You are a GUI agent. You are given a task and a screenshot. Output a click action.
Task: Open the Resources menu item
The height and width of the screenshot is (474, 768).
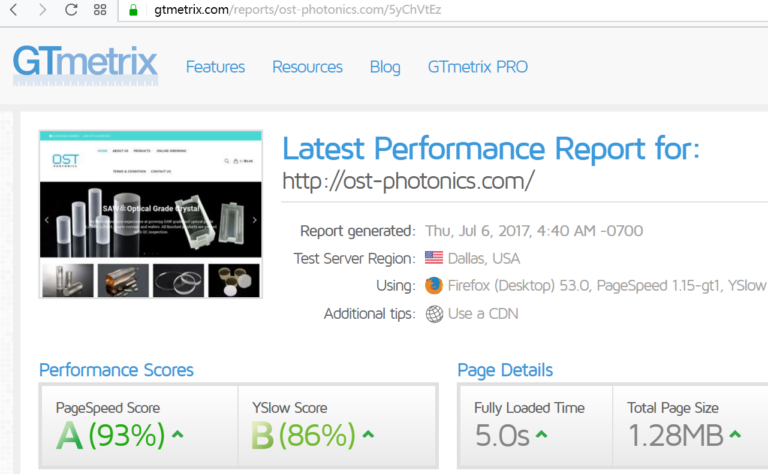coord(307,67)
